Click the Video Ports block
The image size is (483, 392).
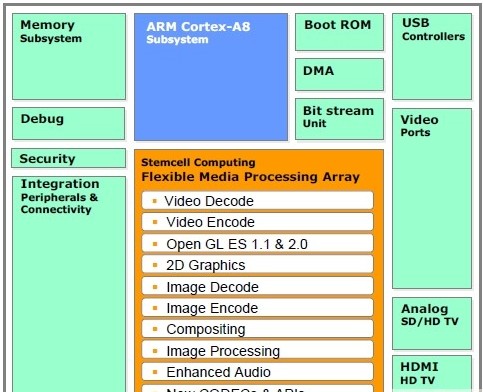point(432,198)
